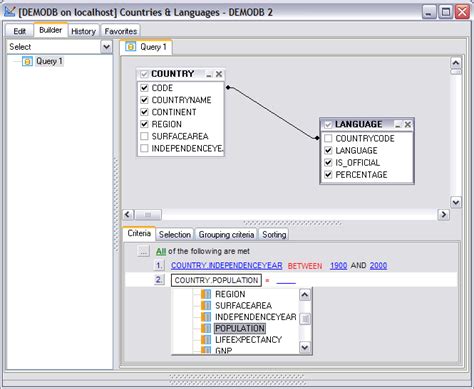
Task: Open the Grouping criteria tab
Action: pos(226,235)
